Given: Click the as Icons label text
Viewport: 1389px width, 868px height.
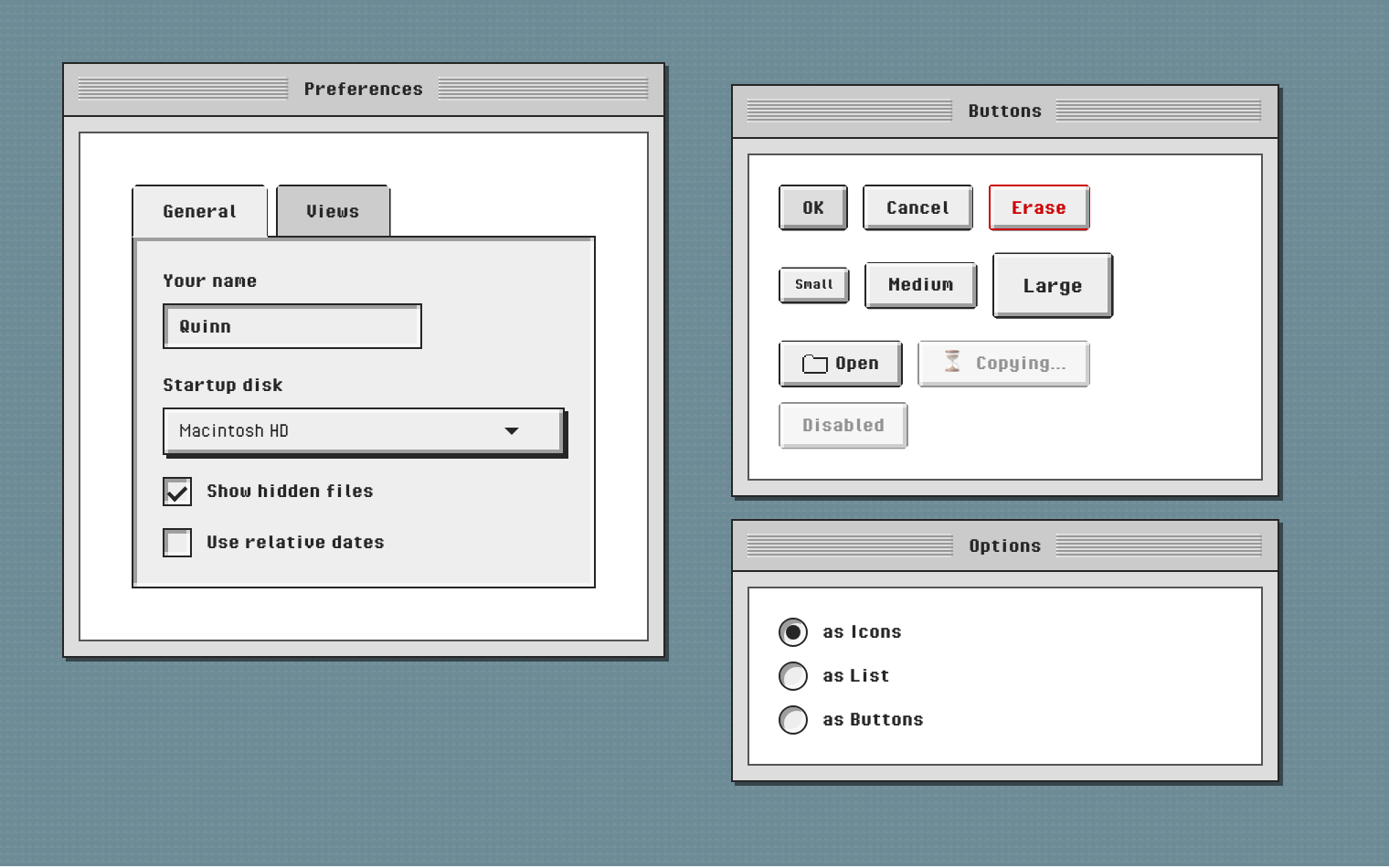Looking at the screenshot, I should tap(862, 632).
